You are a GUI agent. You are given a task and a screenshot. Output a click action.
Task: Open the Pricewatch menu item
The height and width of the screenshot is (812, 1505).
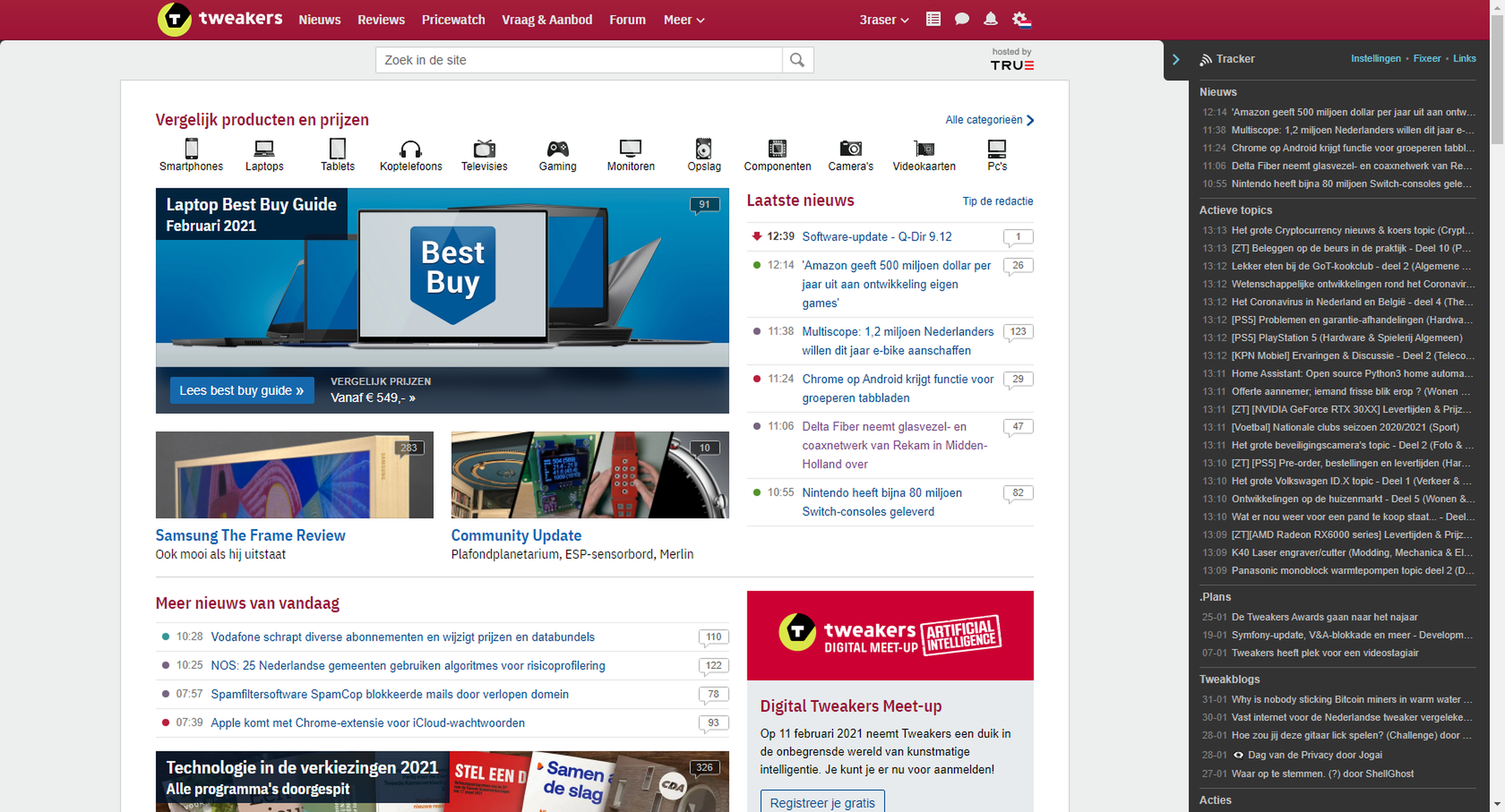pyautogui.click(x=453, y=20)
